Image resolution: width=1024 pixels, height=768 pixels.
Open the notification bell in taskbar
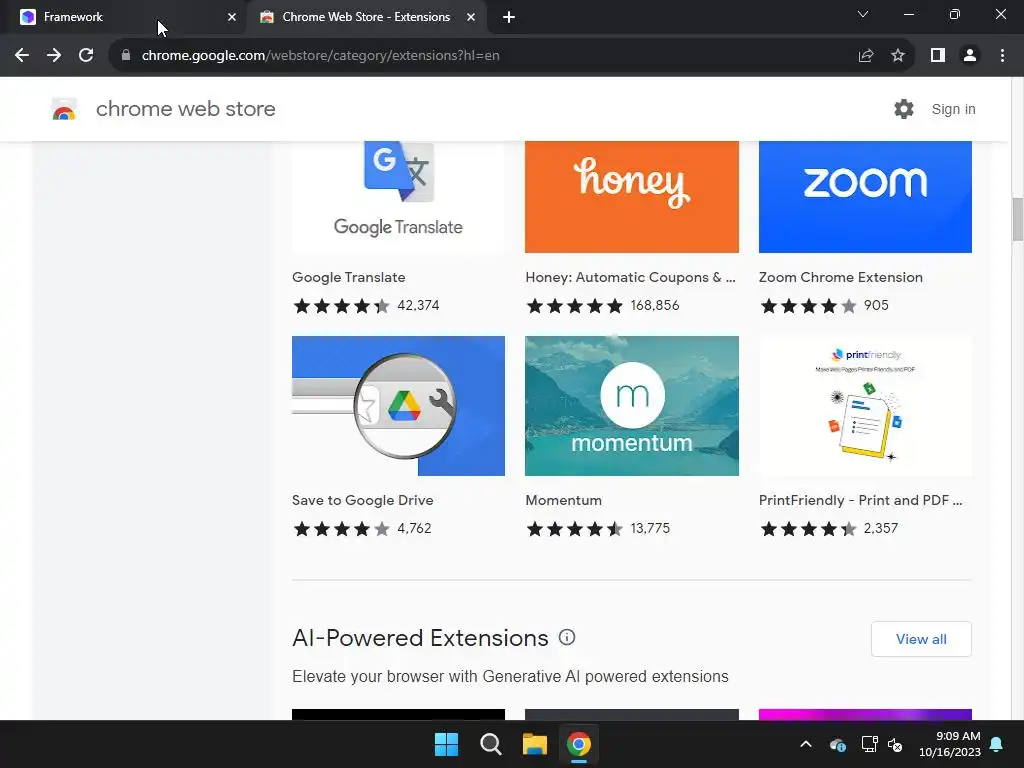997,744
